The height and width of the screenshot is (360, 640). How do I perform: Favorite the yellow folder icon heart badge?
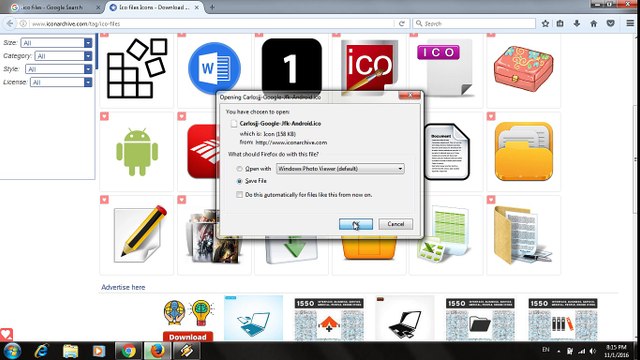pyautogui.click(x=491, y=116)
